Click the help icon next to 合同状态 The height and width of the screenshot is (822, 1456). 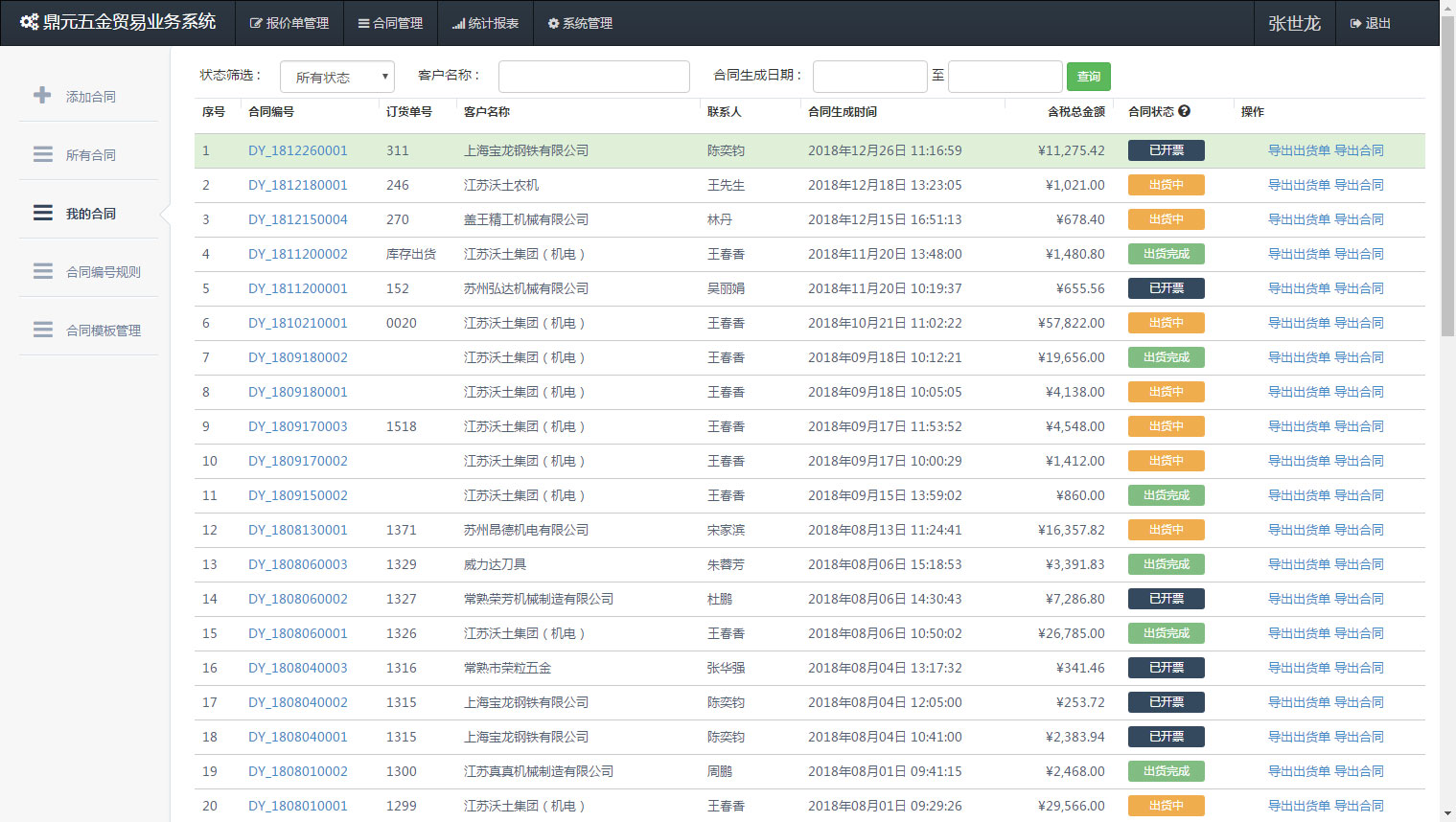point(1185,111)
